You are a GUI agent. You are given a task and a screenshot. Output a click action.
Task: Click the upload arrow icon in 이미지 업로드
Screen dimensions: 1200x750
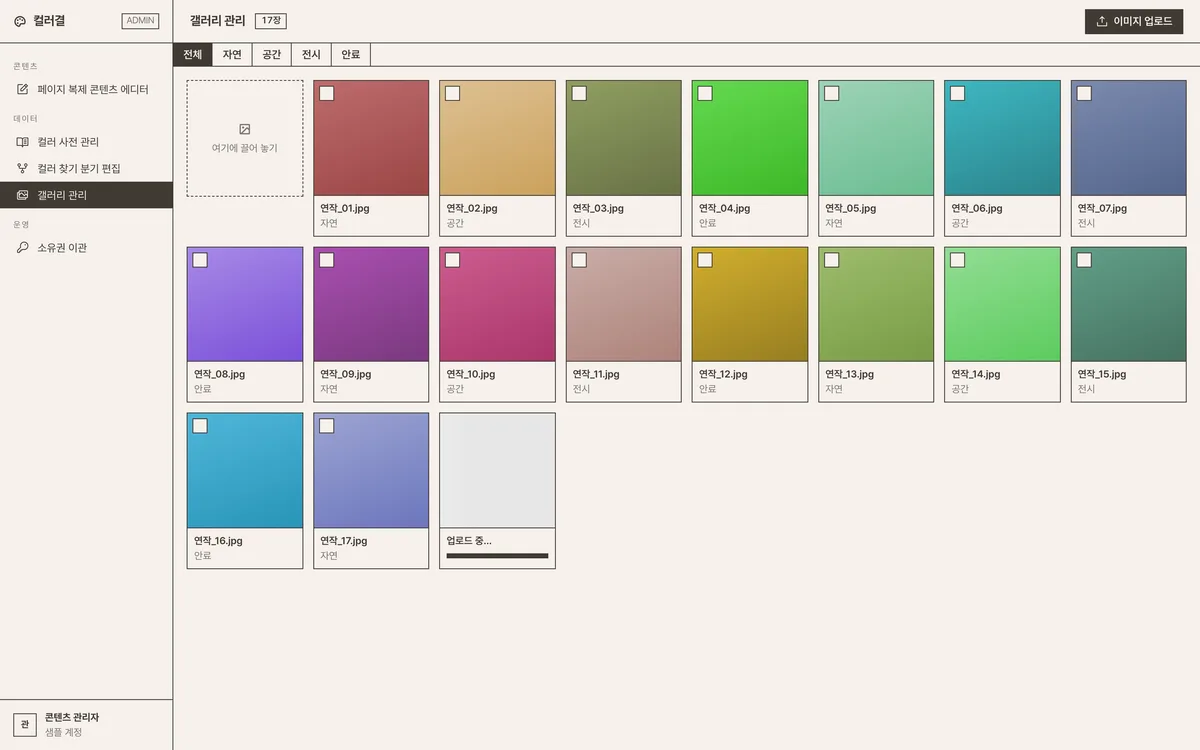(1102, 21)
